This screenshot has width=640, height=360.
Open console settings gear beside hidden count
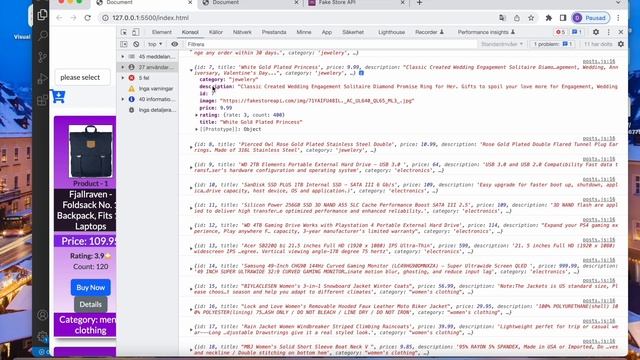click(x=621, y=44)
